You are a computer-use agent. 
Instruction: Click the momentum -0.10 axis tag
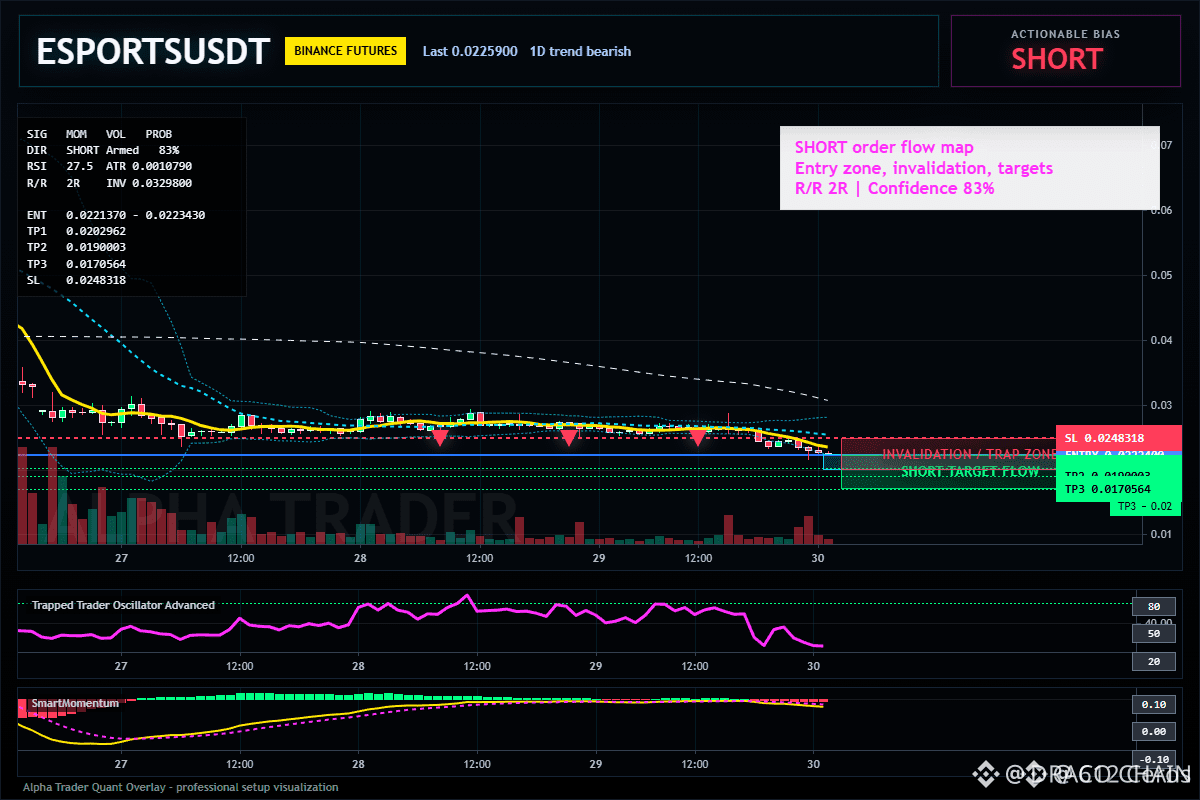1152,759
